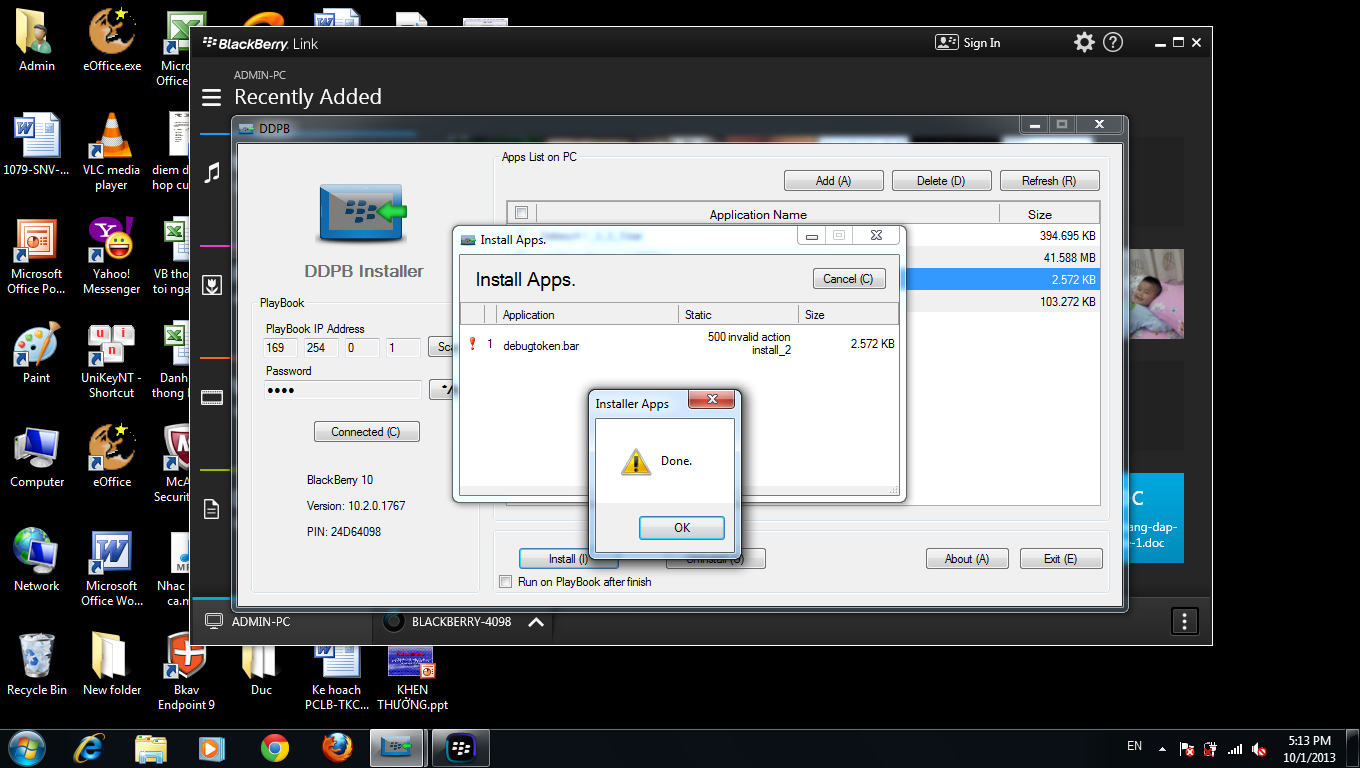Select the Bkav Endpoint 9 desktop icon

[x=186, y=672]
